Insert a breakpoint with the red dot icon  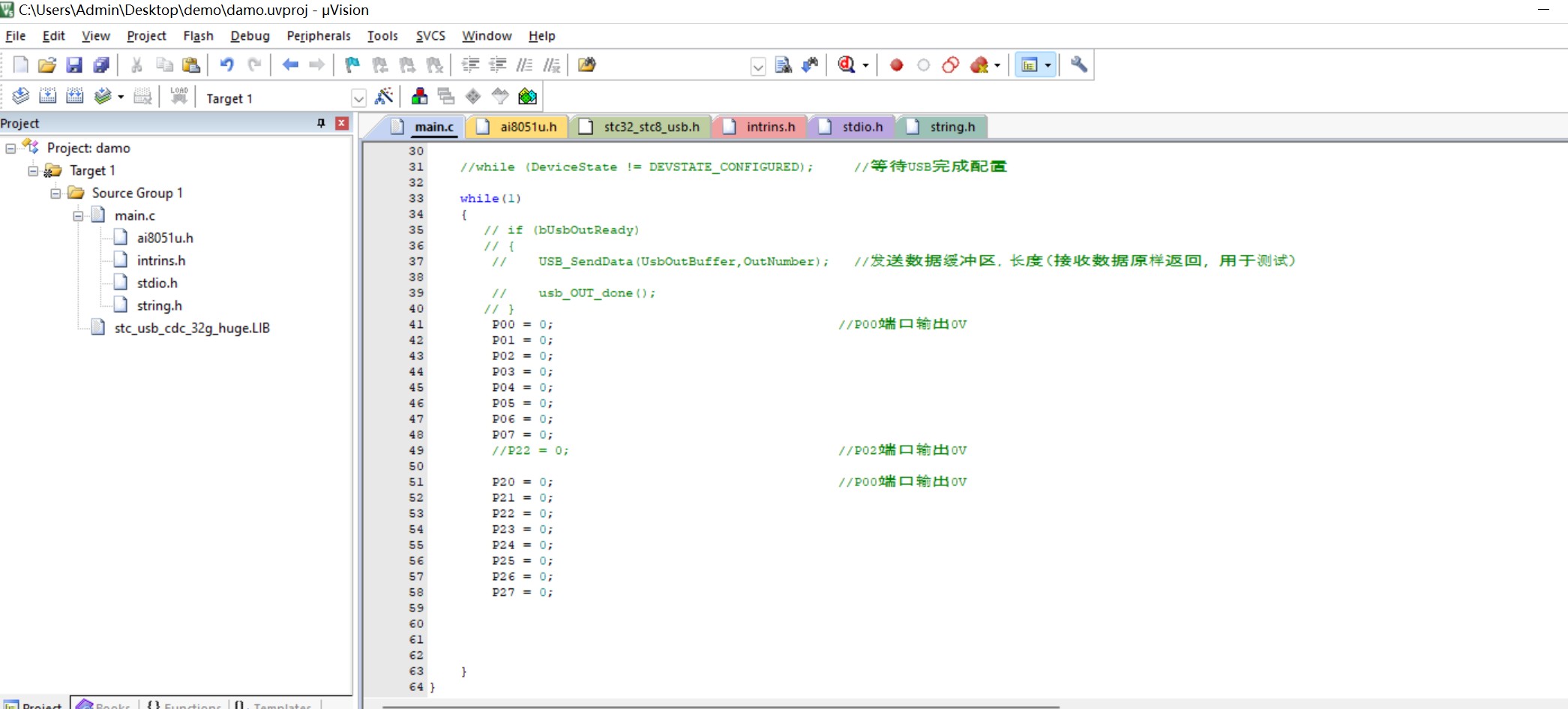896,65
